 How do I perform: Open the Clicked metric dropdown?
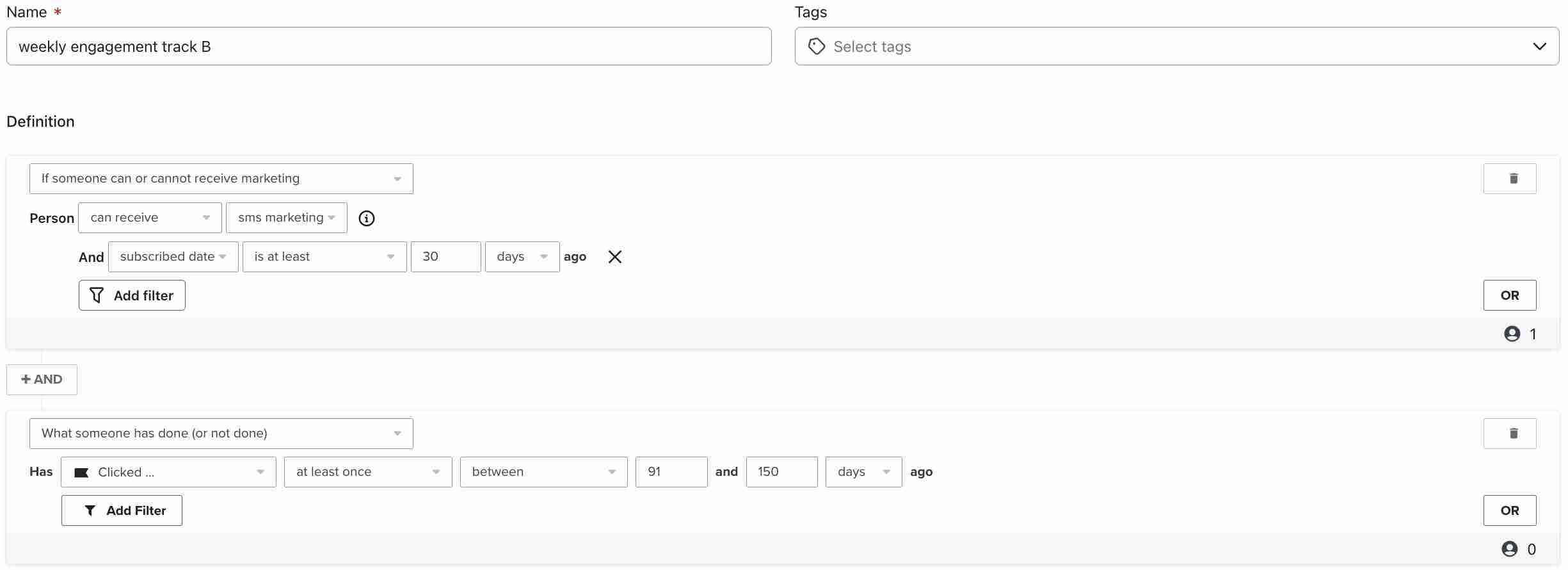168,472
